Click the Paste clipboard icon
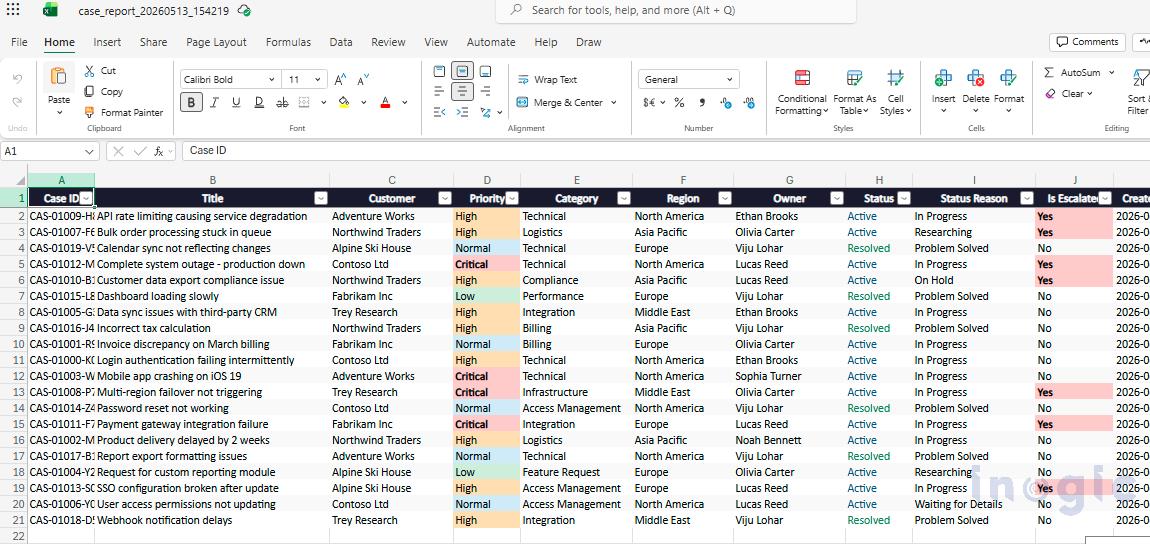The image size is (1150, 544). [59, 76]
